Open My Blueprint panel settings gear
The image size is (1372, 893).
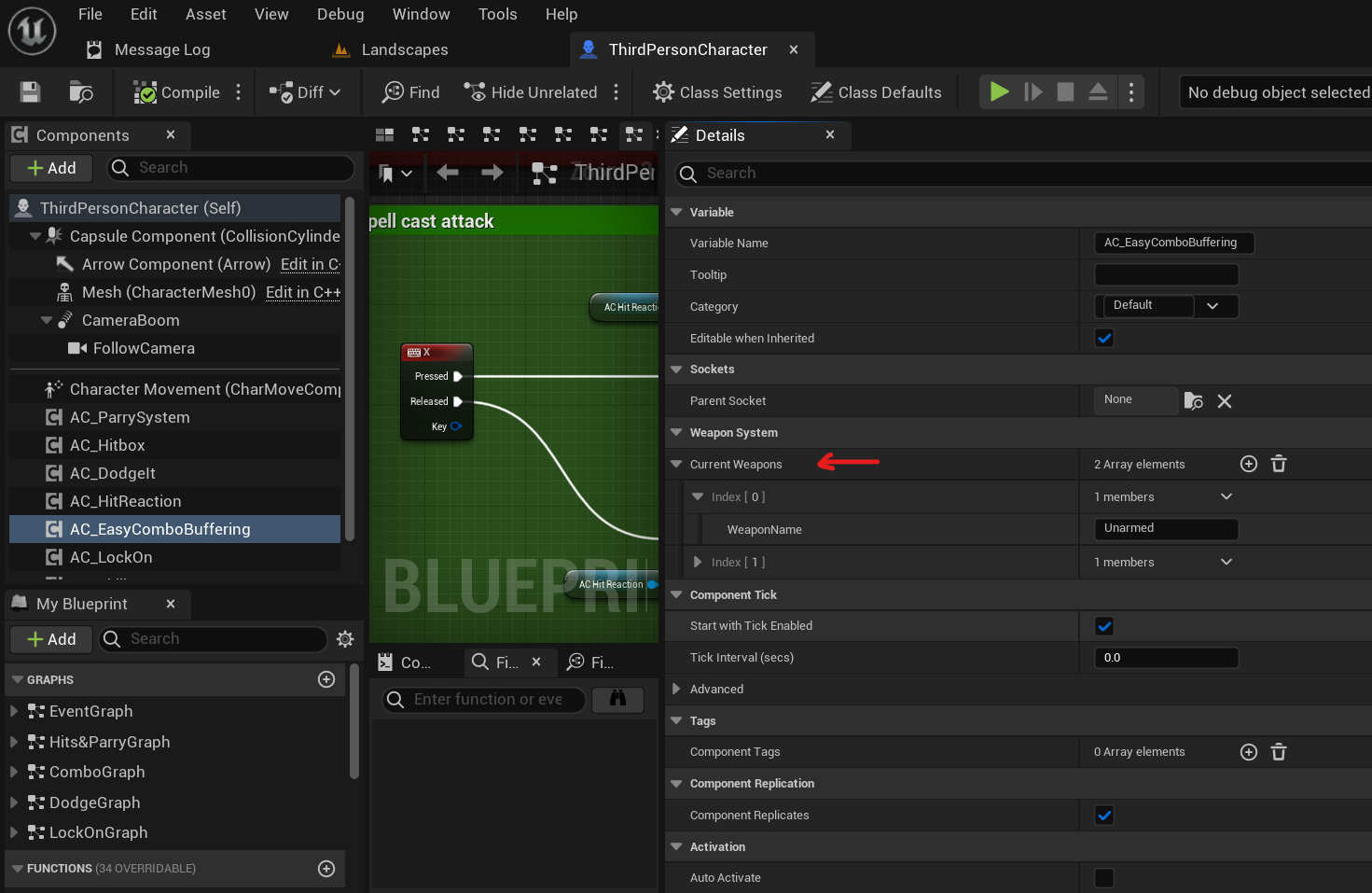coord(345,639)
